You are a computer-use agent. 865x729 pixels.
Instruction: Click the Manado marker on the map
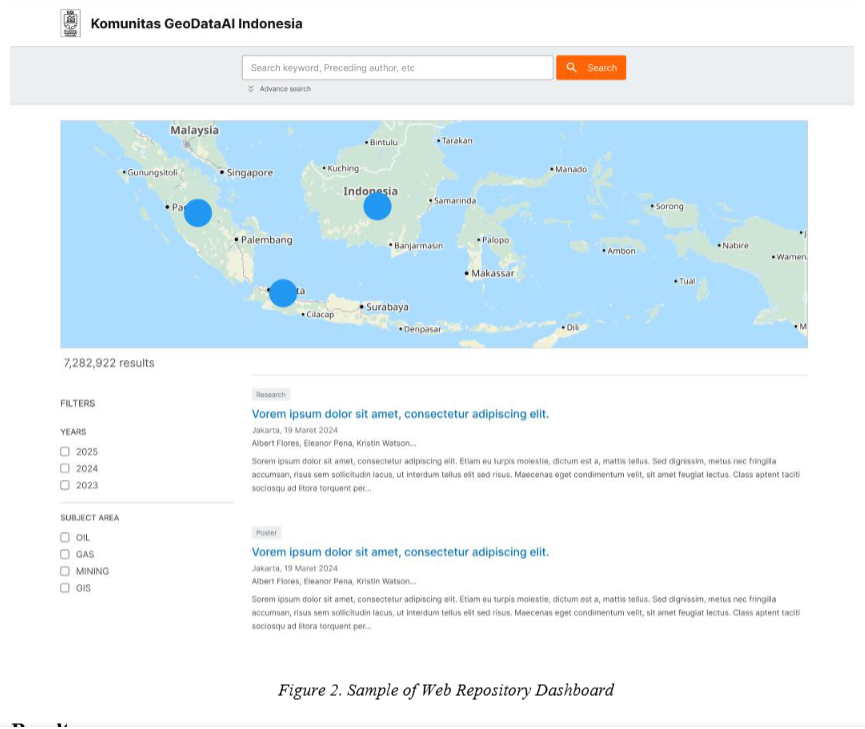click(551, 167)
